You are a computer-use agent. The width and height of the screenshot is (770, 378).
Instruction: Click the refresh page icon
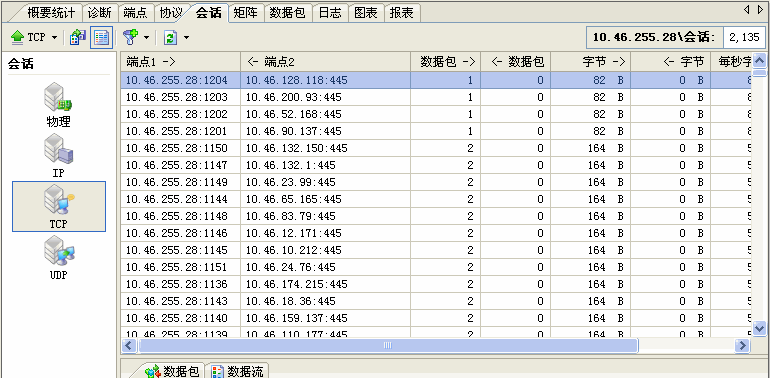170,38
